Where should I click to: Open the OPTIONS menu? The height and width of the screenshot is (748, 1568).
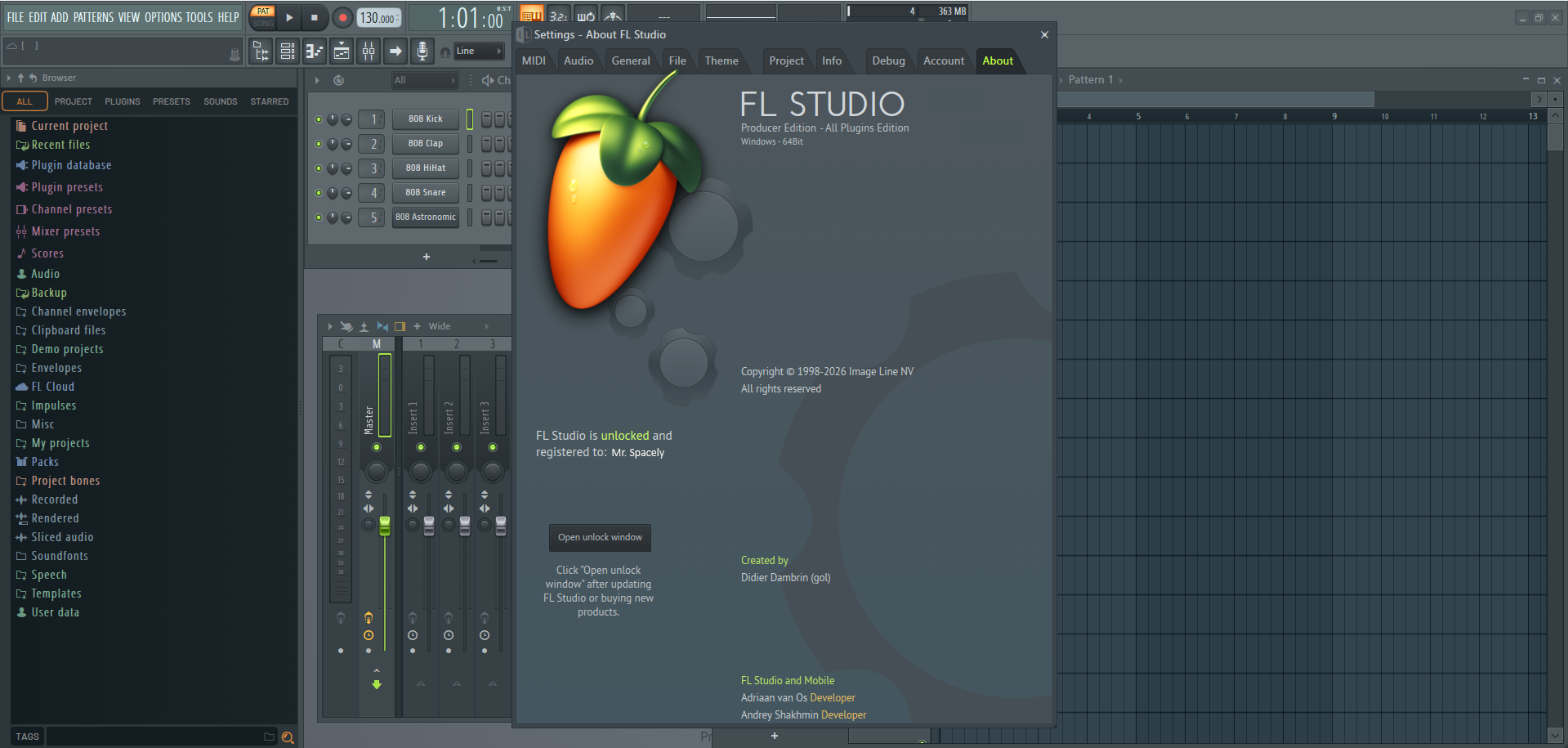[x=163, y=17]
